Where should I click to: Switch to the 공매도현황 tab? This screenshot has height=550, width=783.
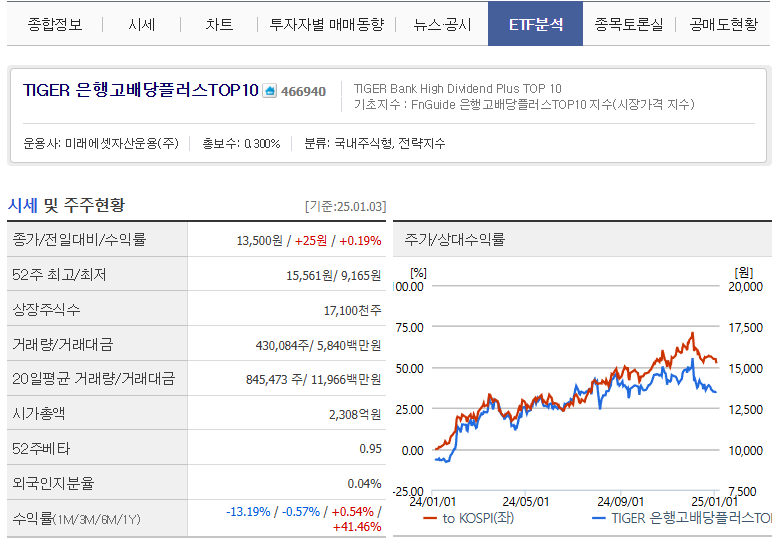click(x=724, y=24)
